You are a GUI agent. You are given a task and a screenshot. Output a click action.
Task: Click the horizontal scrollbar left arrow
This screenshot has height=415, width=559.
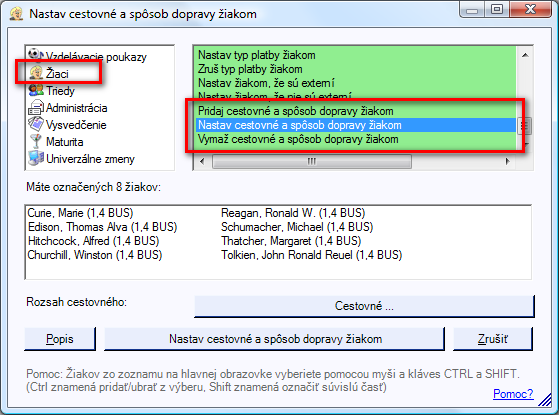[202, 162]
